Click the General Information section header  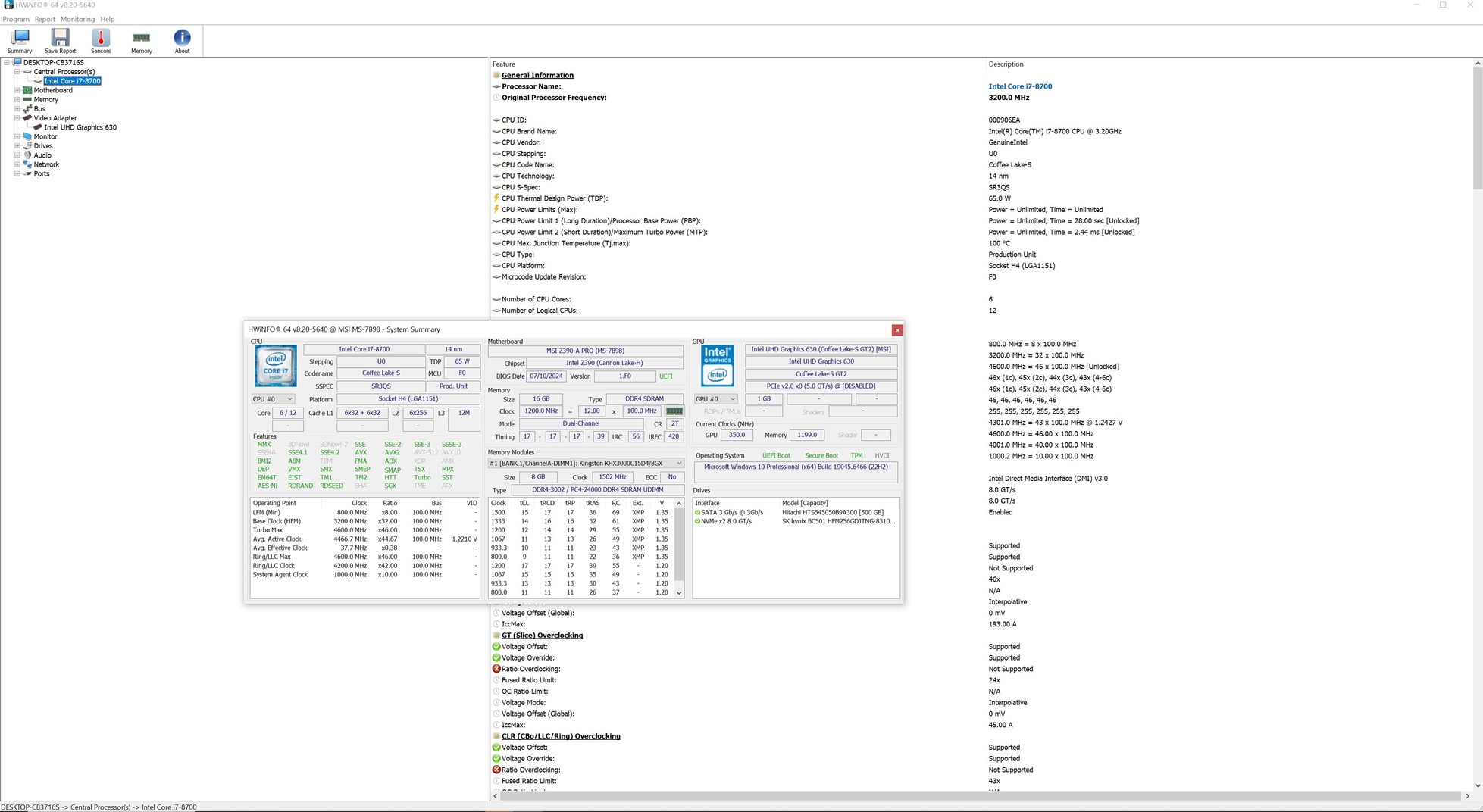[x=537, y=75]
